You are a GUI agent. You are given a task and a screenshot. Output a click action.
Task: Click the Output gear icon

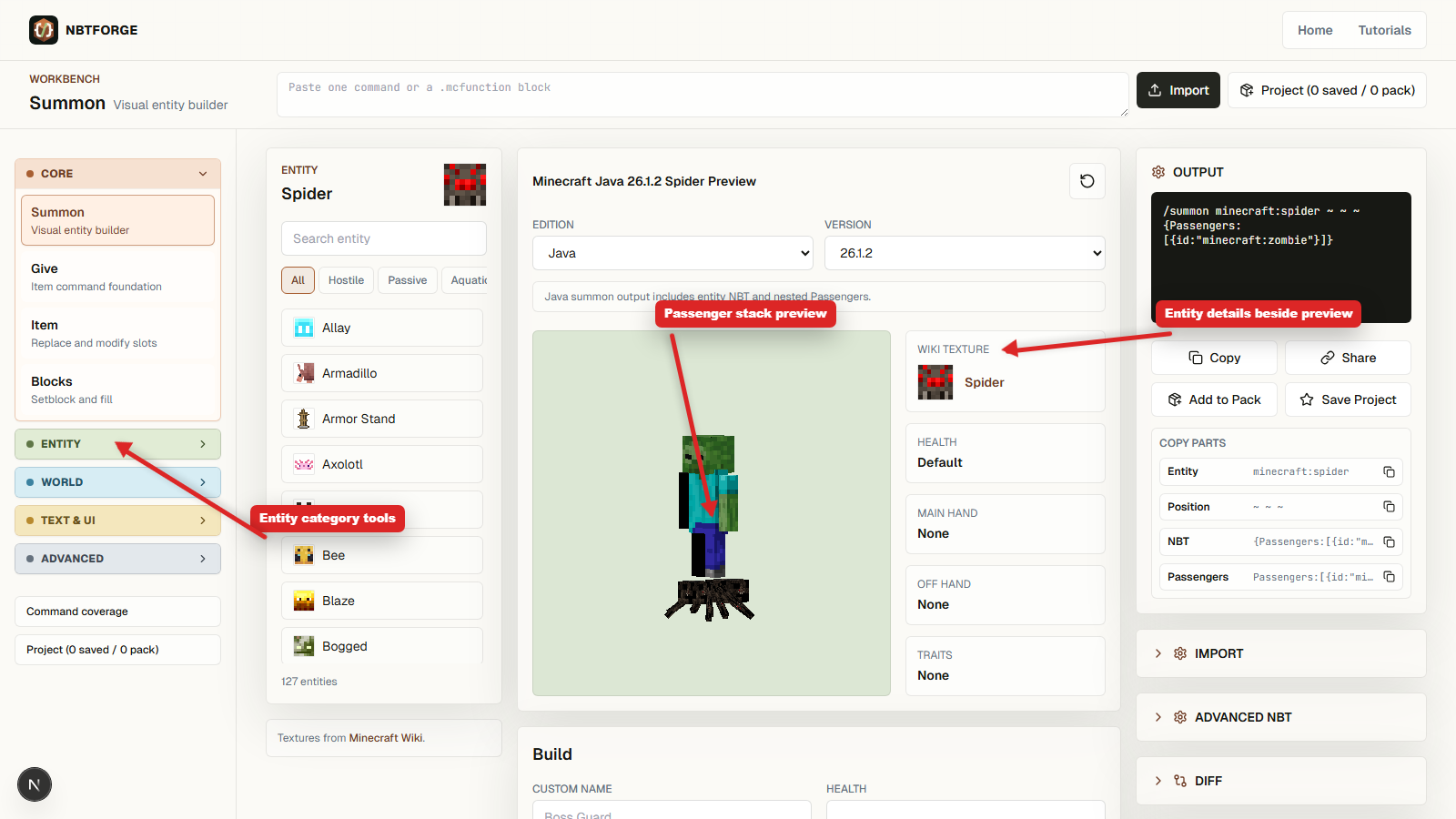coord(1158,172)
